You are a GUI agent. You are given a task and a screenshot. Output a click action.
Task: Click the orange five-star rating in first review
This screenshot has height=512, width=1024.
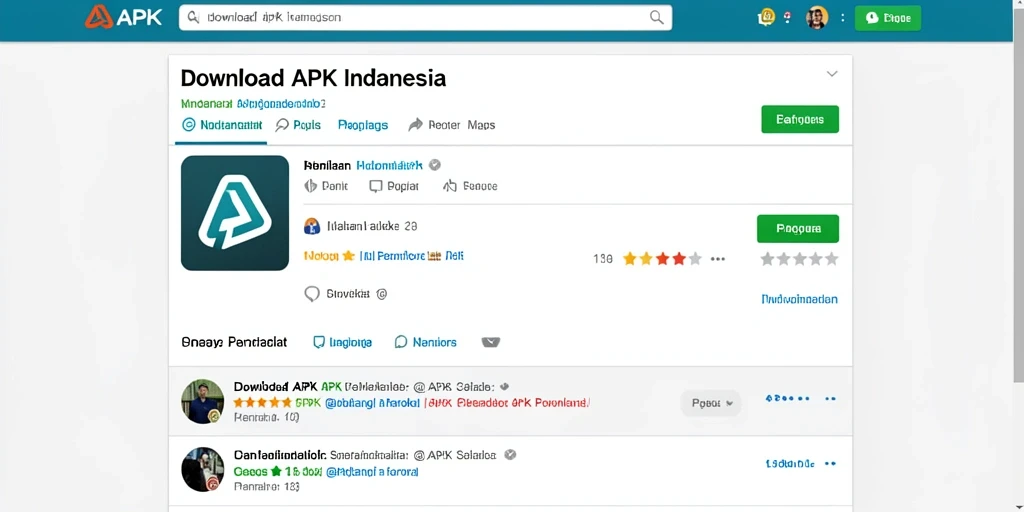pyautogui.click(x=263, y=402)
